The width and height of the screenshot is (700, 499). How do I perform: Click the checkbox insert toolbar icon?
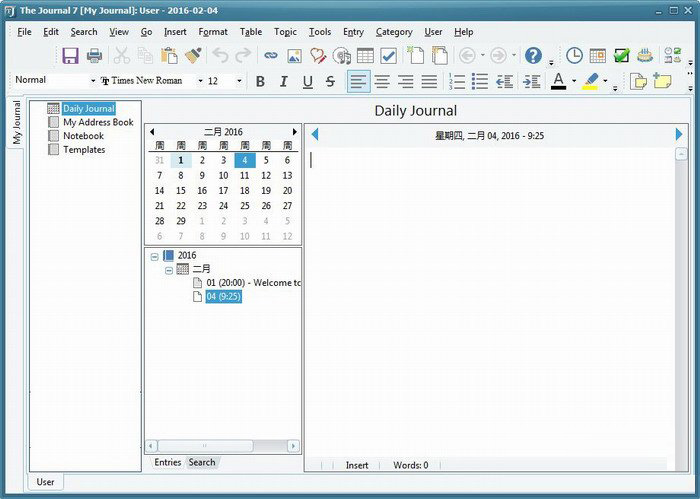(x=388, y=56)
